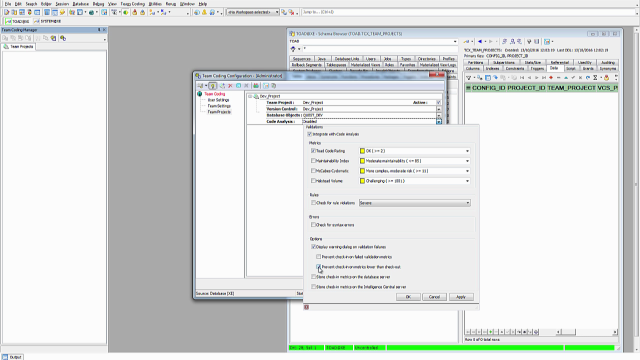Click red X delete icon in Team Coding Configuration toolbar
Viewport: 640px width, 360px height.
click(x=230, y=86)
